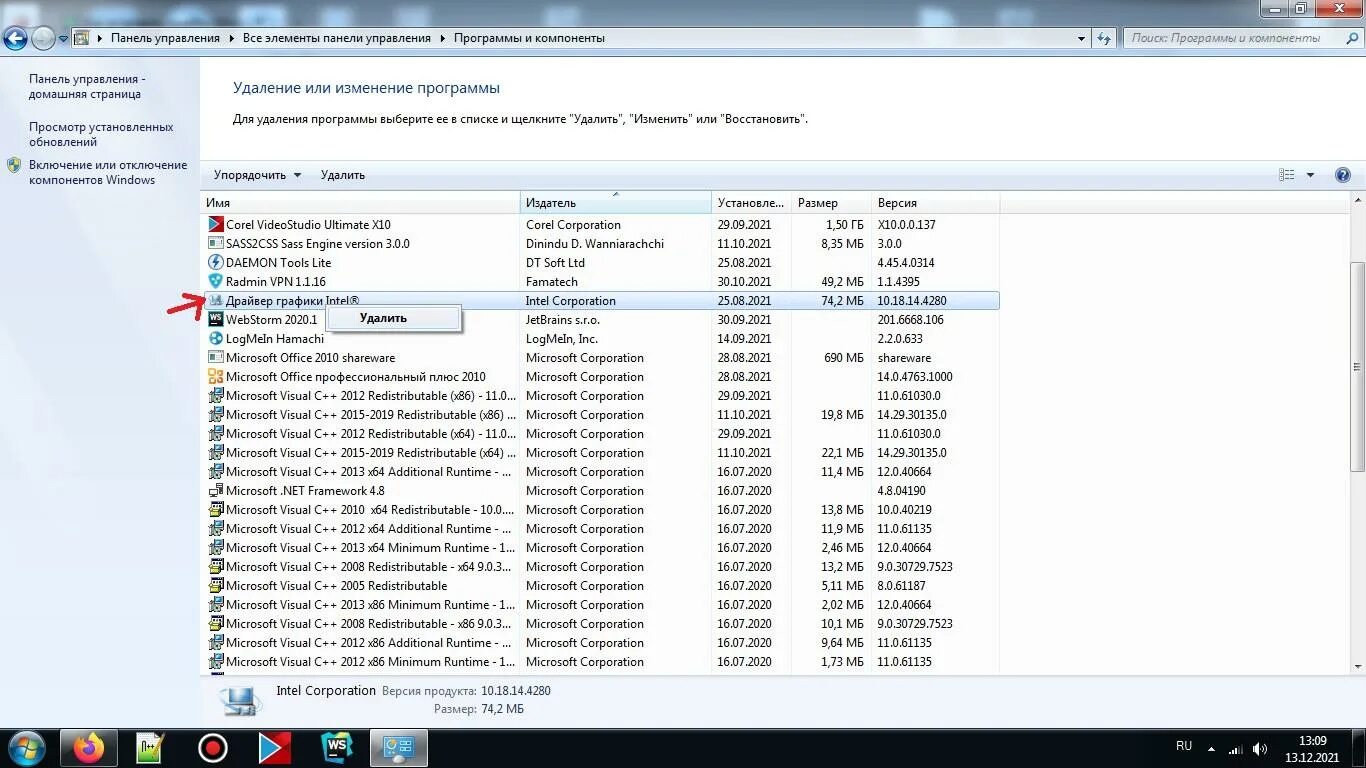
Task: Sort by the Установлено date column header
Action: (751, 203)
